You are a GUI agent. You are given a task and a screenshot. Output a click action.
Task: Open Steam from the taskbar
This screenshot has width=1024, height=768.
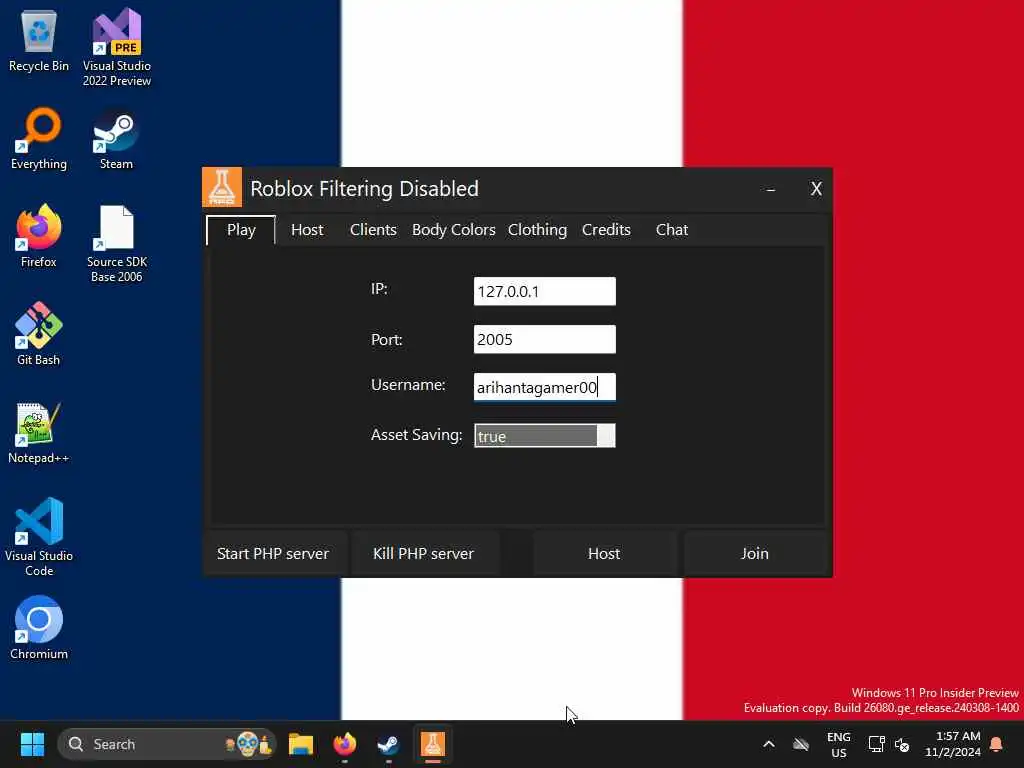(x=389, y=744)
